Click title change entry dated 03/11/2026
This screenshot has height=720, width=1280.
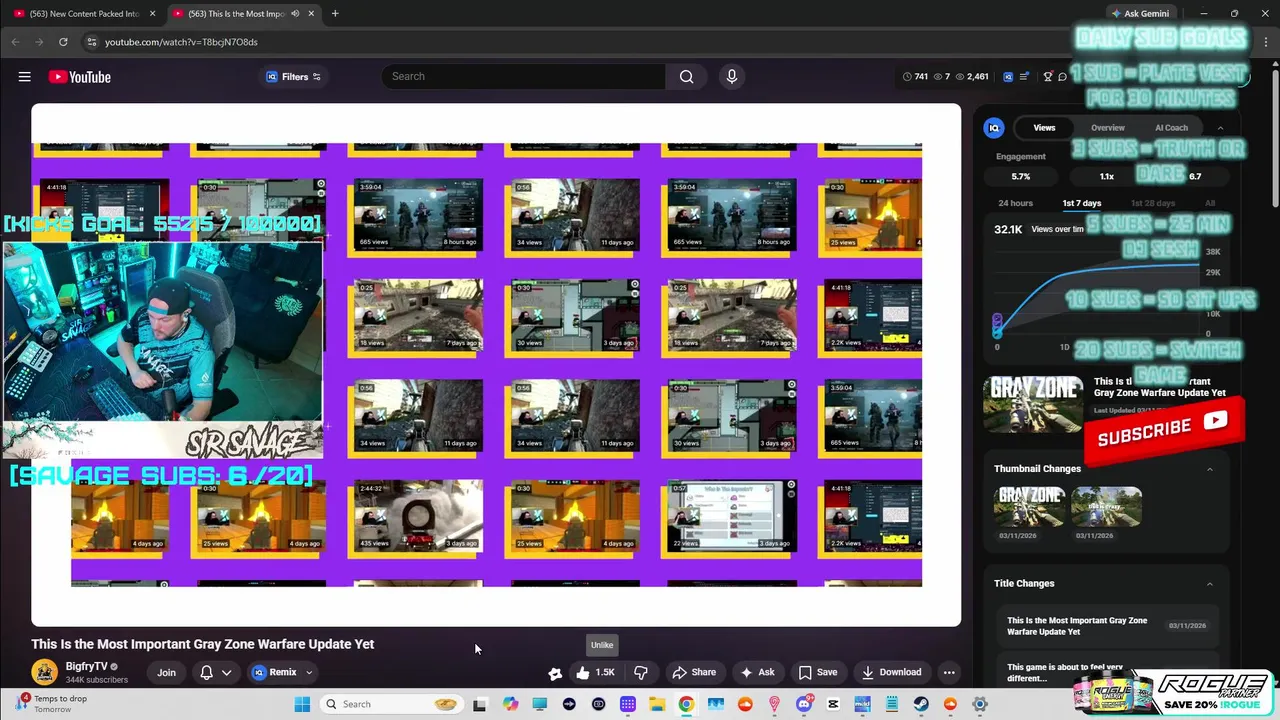[1106, 626]
